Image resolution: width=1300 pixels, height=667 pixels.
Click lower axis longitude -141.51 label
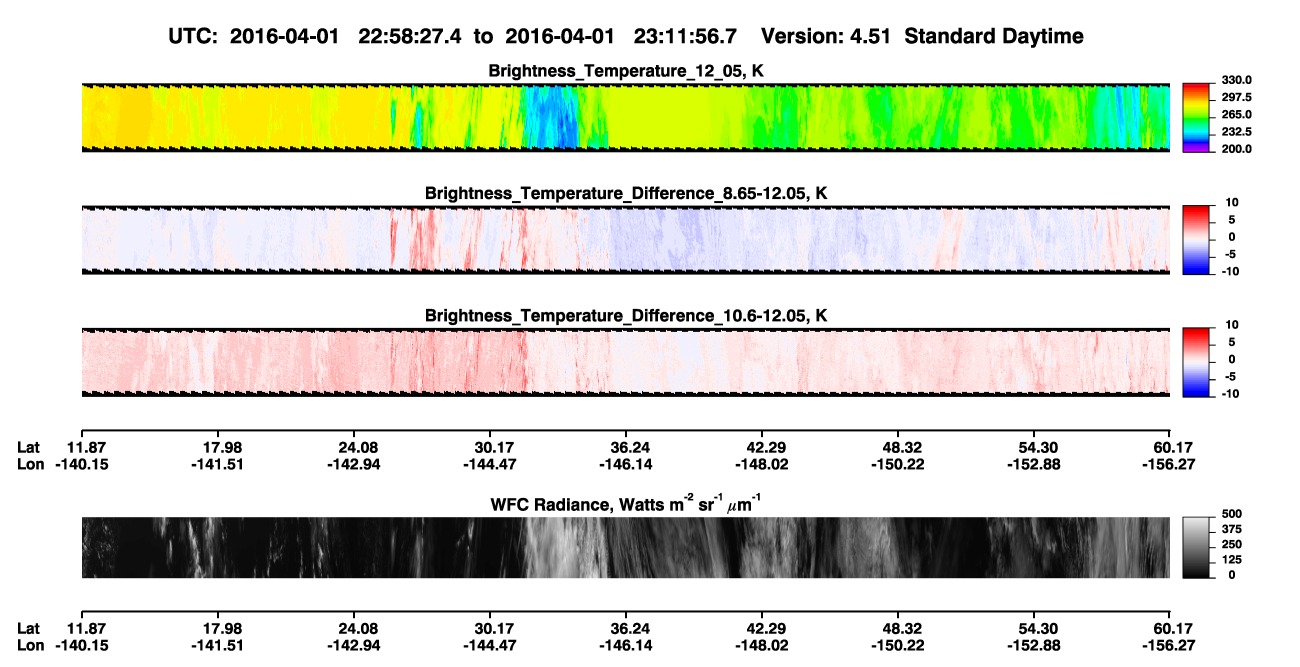click(x=219, y=646)
